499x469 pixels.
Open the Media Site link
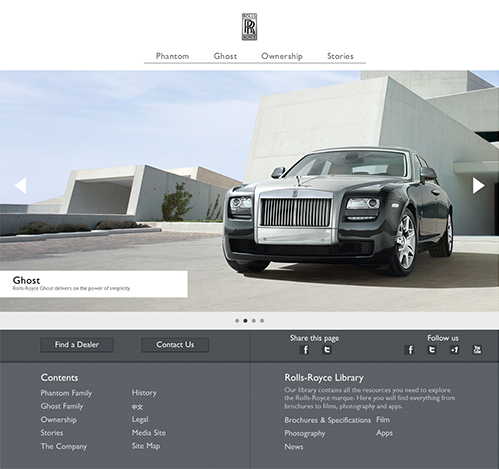coord(149,433)
